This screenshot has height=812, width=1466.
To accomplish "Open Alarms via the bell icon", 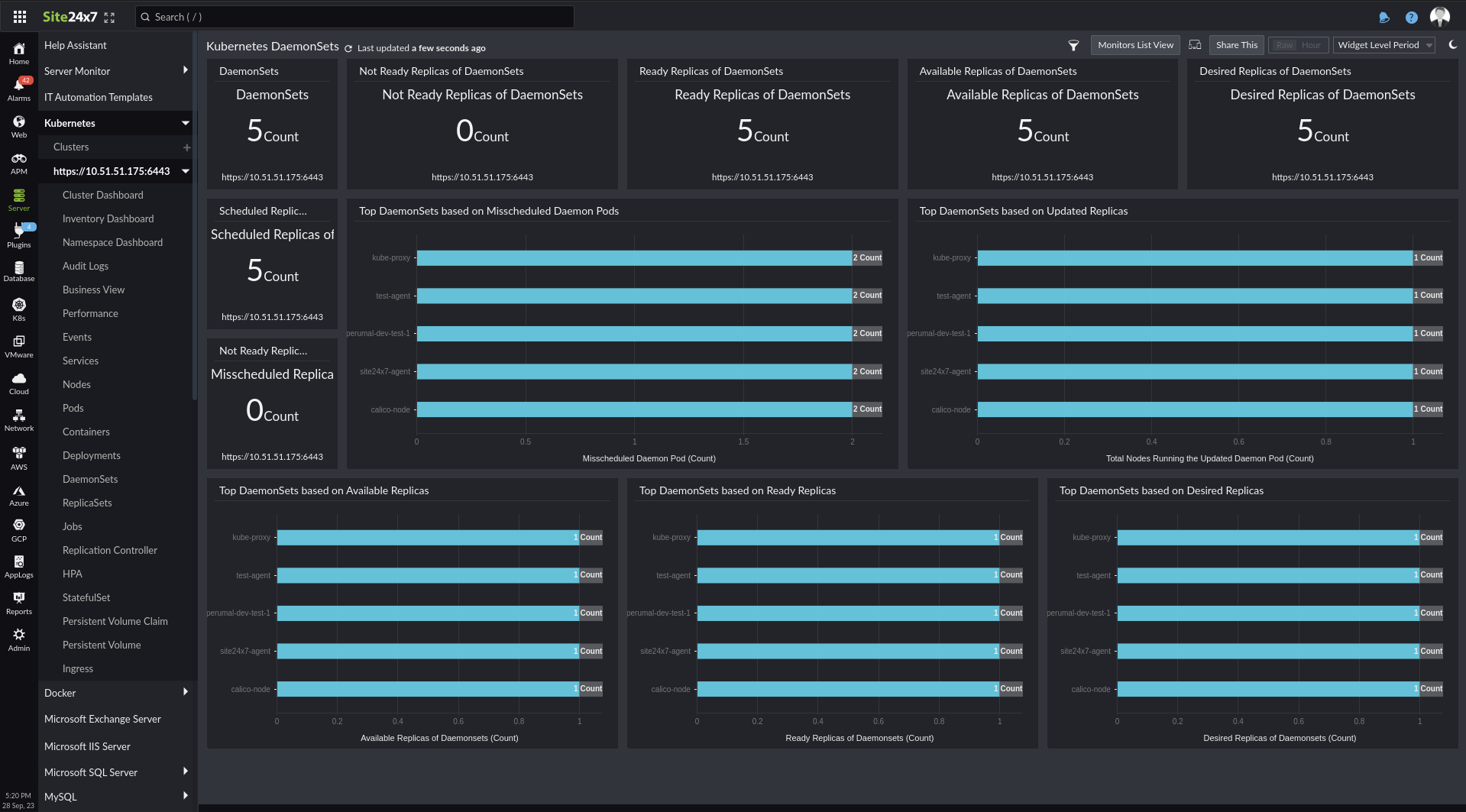I will tap(18, 86).
